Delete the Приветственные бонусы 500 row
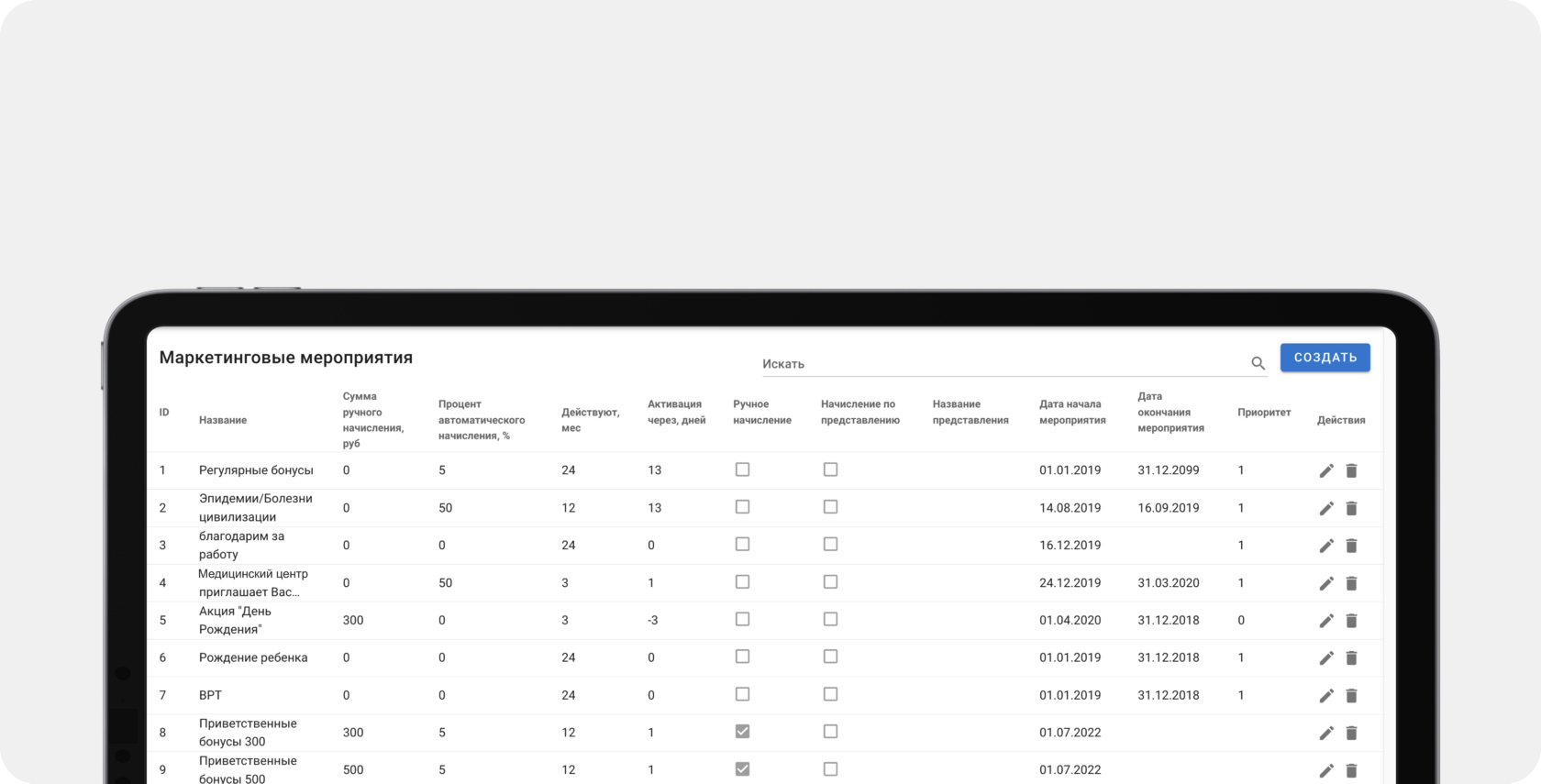Screen dimensions: 1541x784 [1351, 770]
